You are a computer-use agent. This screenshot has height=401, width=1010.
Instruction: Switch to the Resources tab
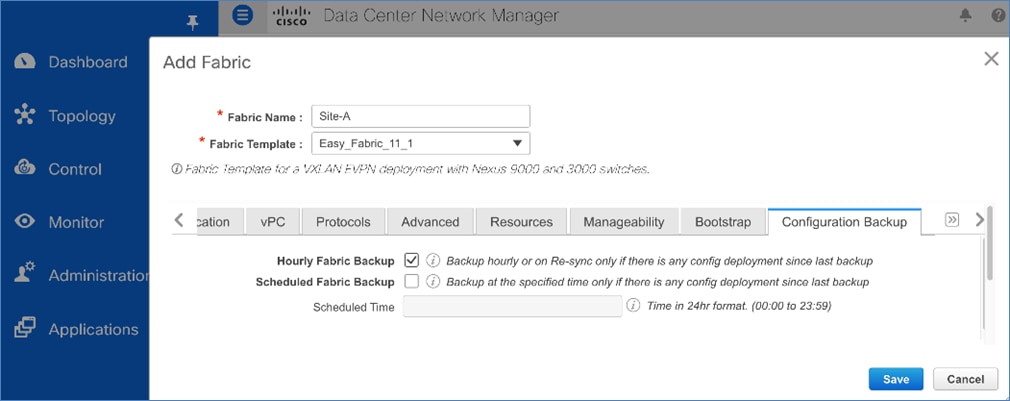click(521, 221)
